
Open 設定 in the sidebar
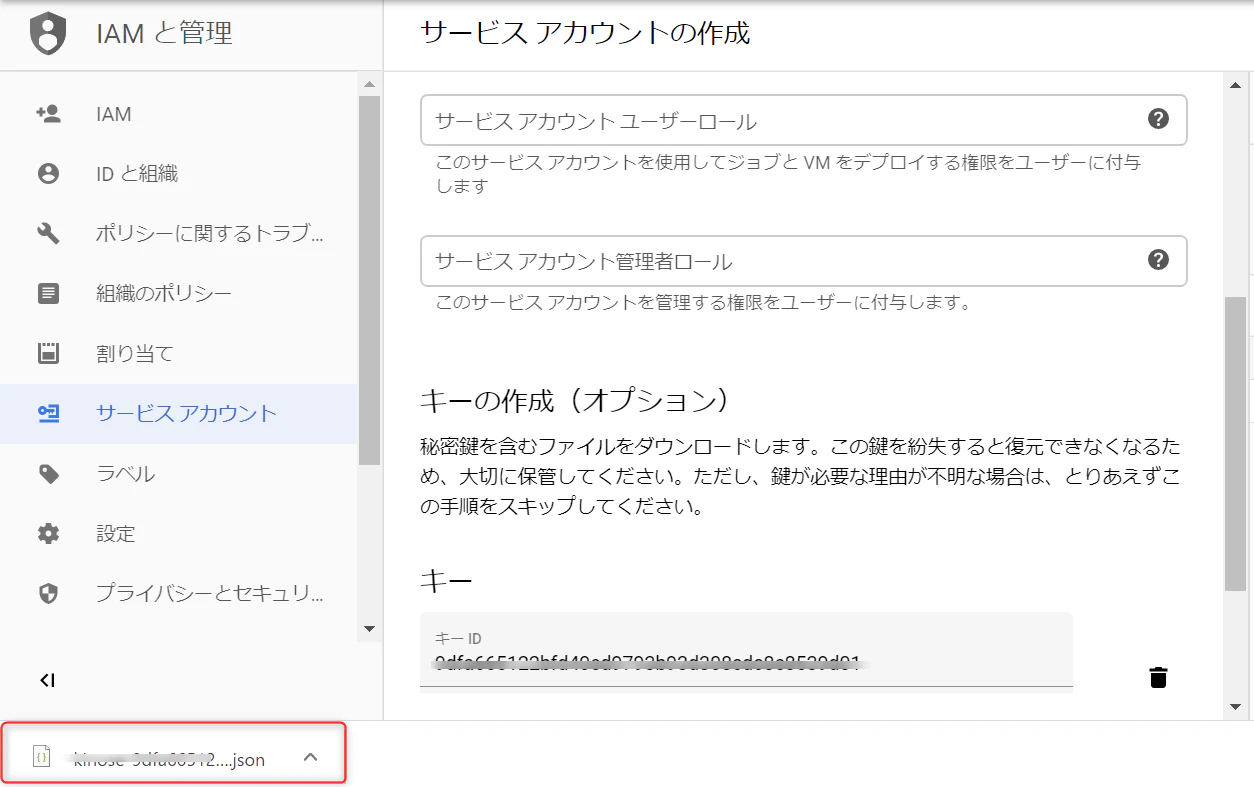pyautogui.click(x=178, y=534)
